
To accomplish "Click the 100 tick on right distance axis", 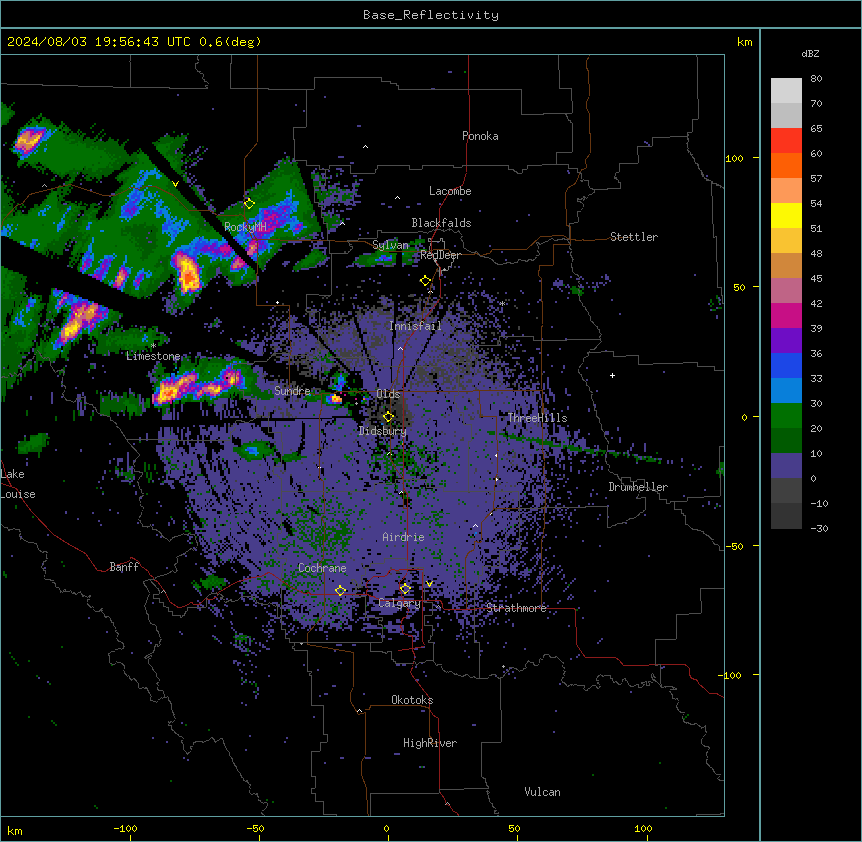I will (x=734, y=158).
